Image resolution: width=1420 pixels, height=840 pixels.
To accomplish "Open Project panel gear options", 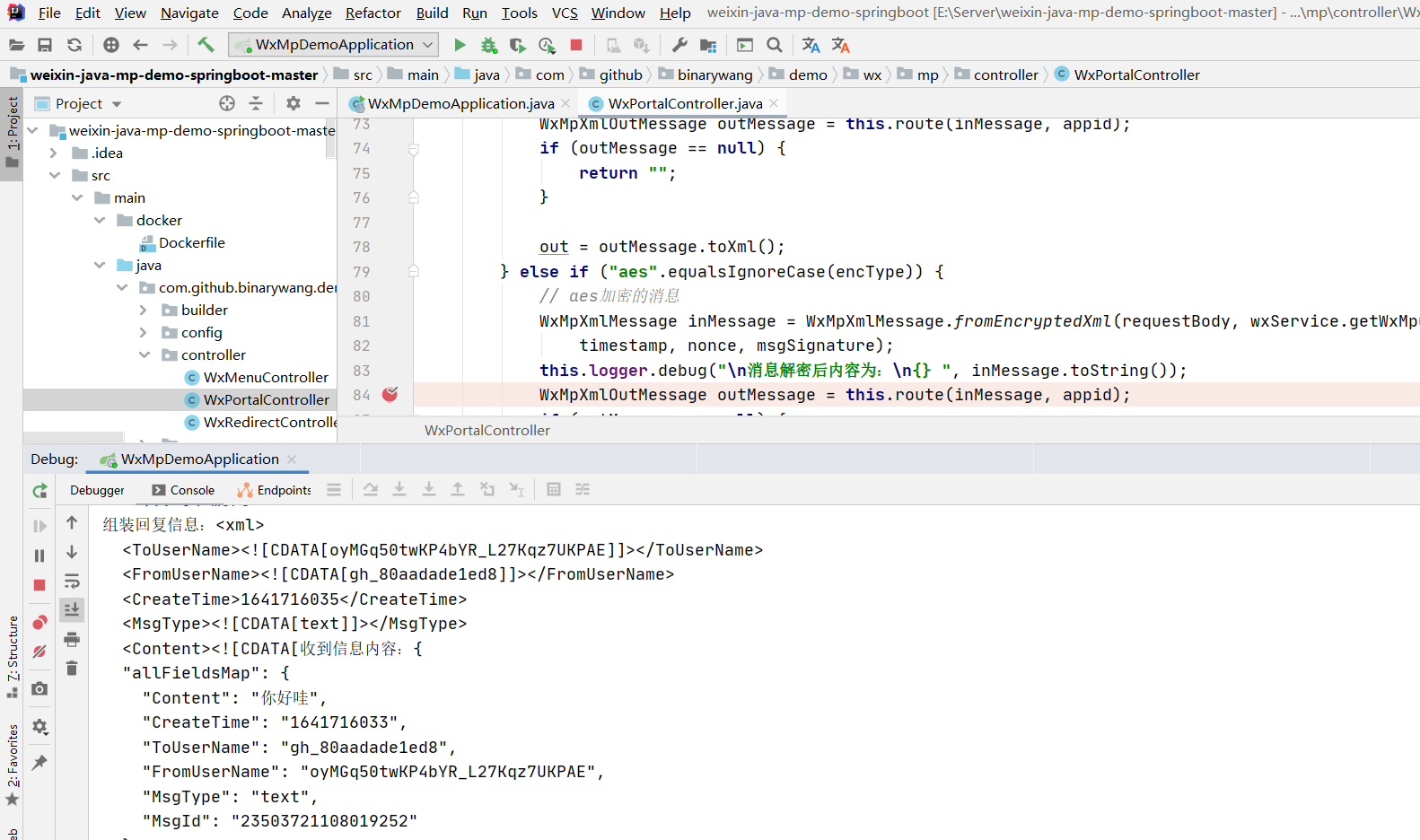I will [x=294, y=103].
